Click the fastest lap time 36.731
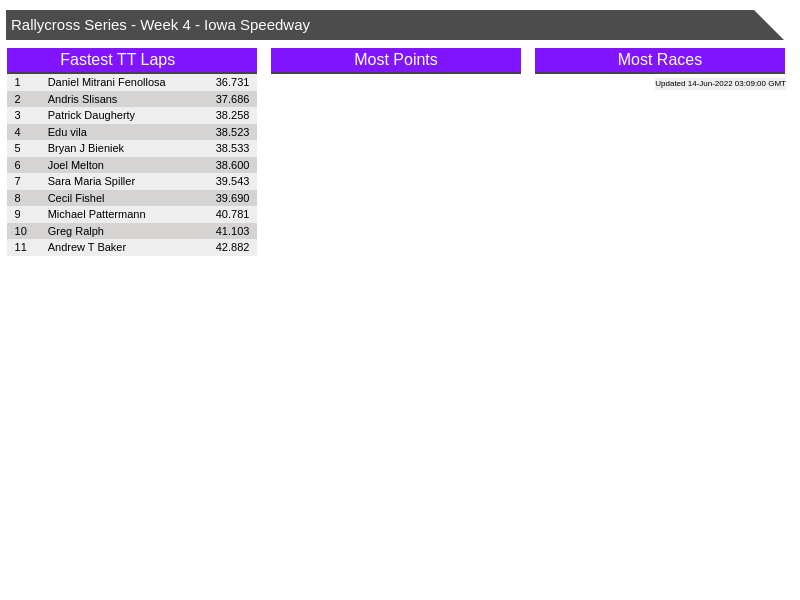Screen dimensions: 800x600 (x=232, y=82)
